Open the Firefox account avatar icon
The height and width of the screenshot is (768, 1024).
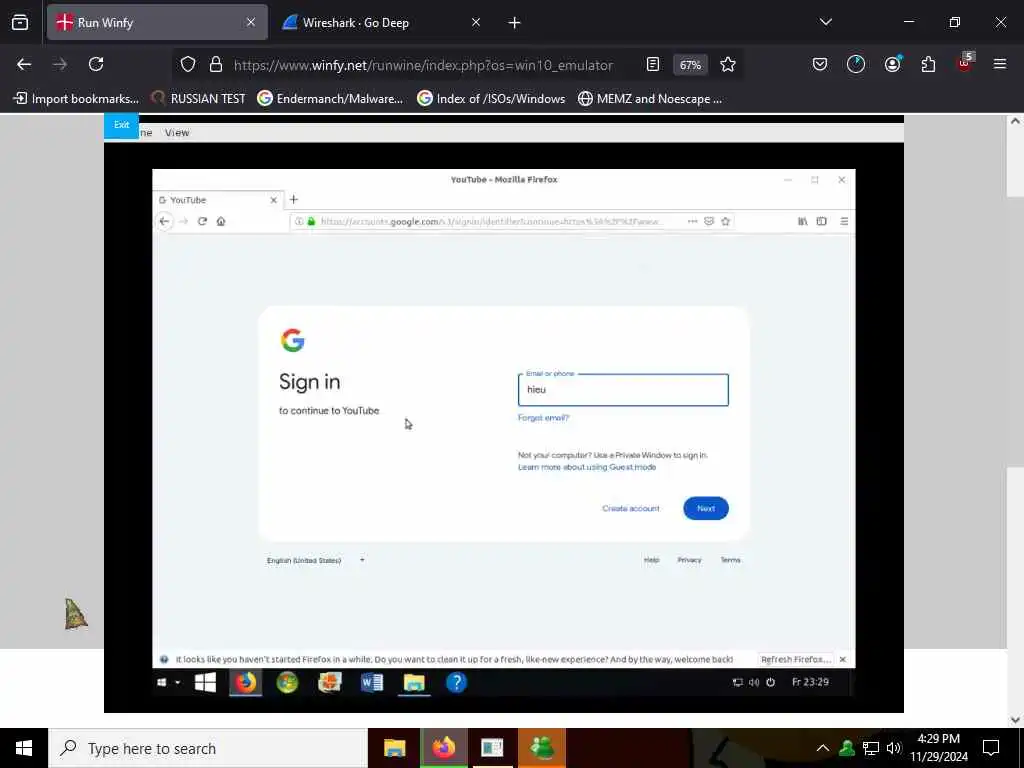(x=892, y=64)
